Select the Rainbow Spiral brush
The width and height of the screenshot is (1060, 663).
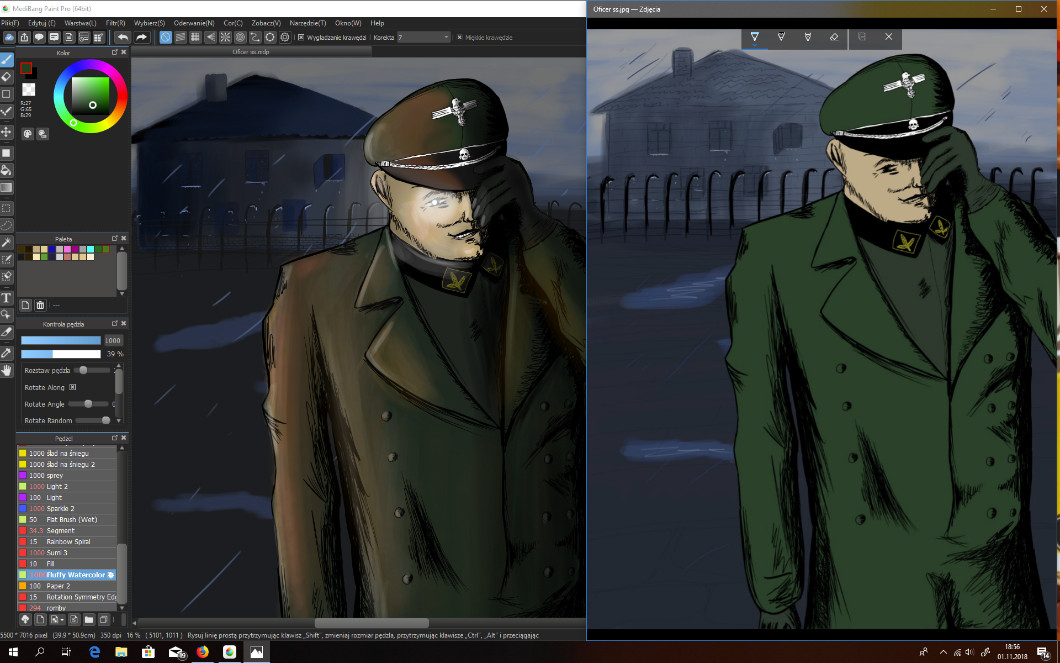click(71, 541)
